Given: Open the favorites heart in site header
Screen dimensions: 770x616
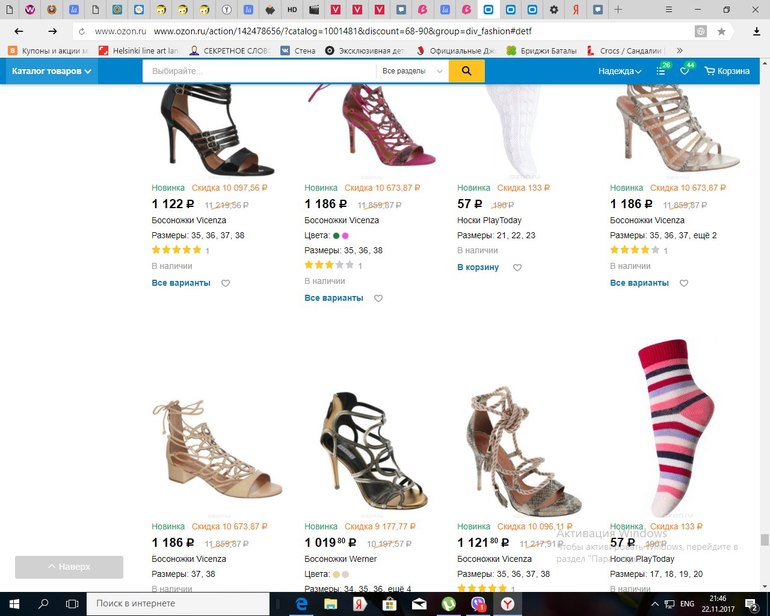Looking at the screenshot, I should coord(685,71).
